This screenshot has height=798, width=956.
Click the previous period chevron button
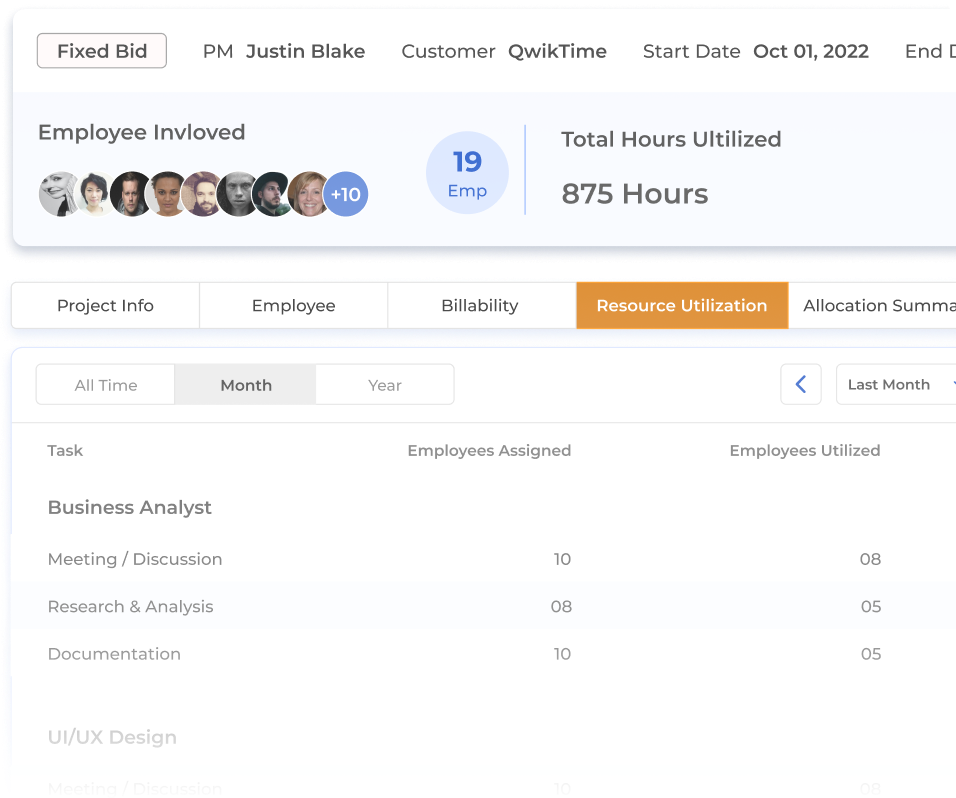pos(801,384)
